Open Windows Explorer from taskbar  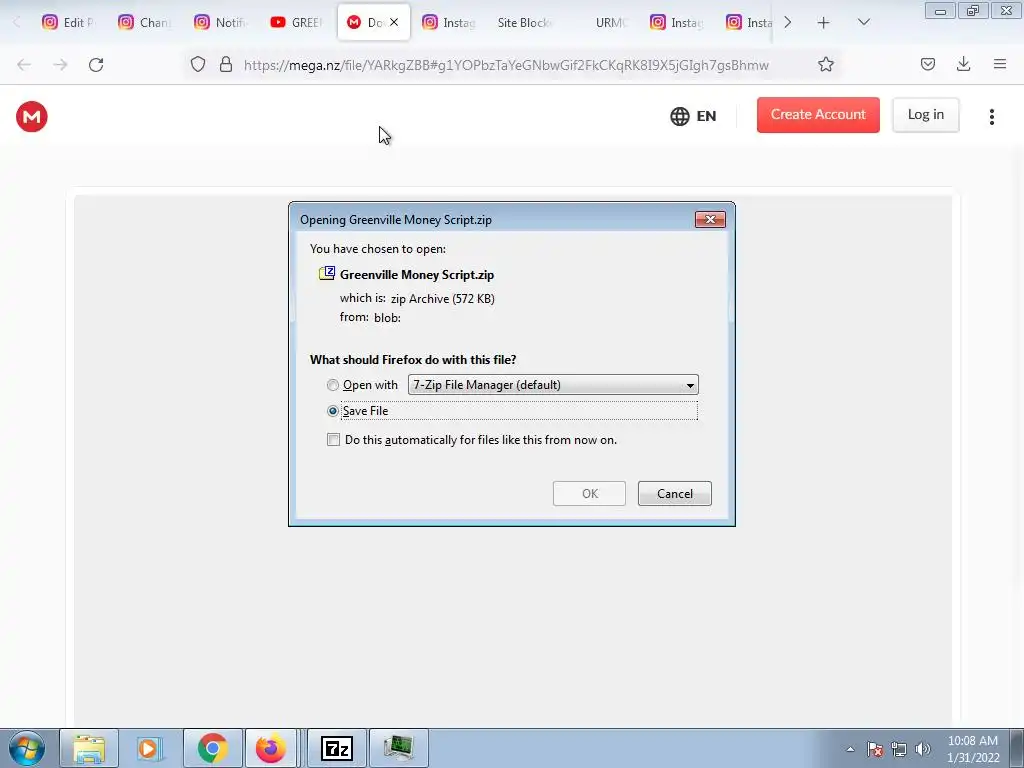[x=89, y=748]
